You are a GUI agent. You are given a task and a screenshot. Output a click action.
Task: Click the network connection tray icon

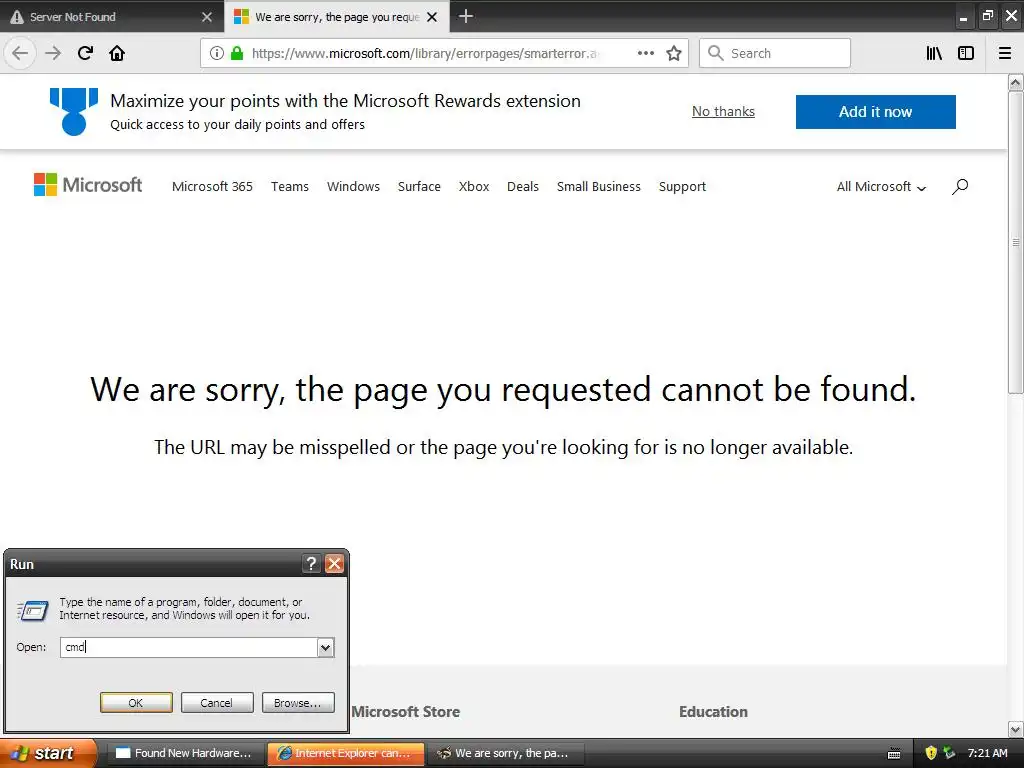(x=949, y=753)
